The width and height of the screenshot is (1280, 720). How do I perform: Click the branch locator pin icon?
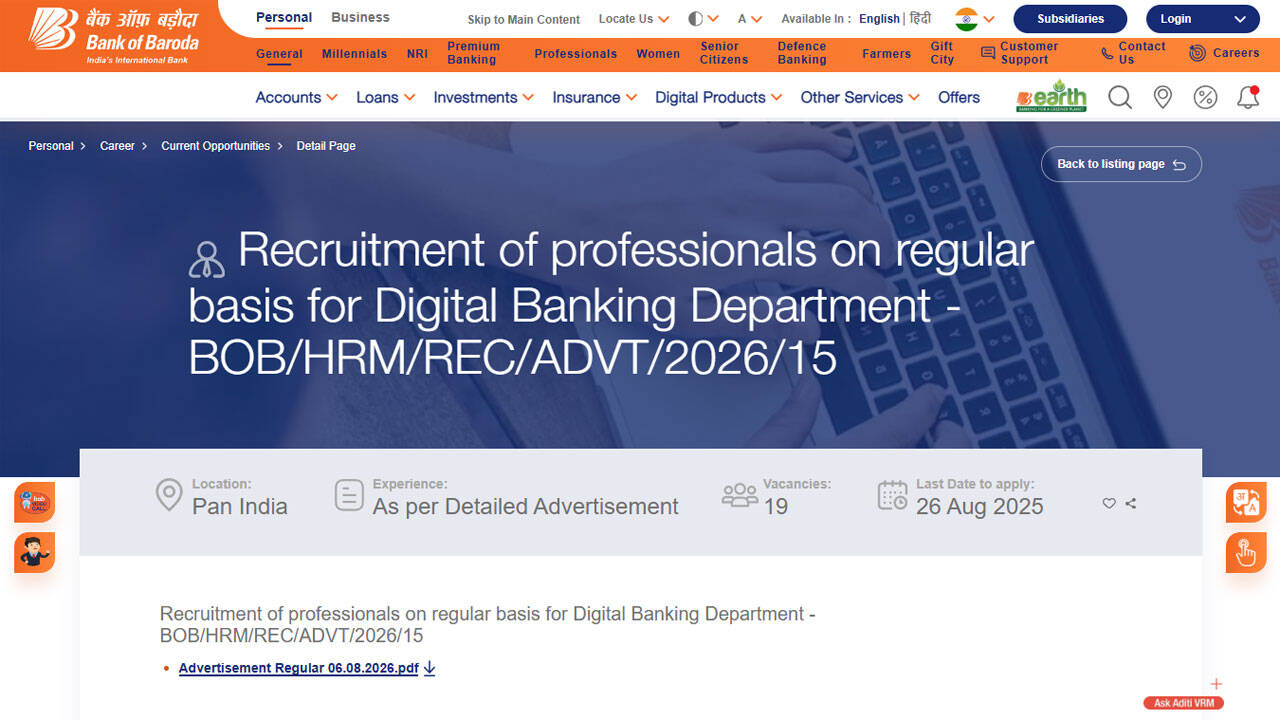(x=1163, y=98)
